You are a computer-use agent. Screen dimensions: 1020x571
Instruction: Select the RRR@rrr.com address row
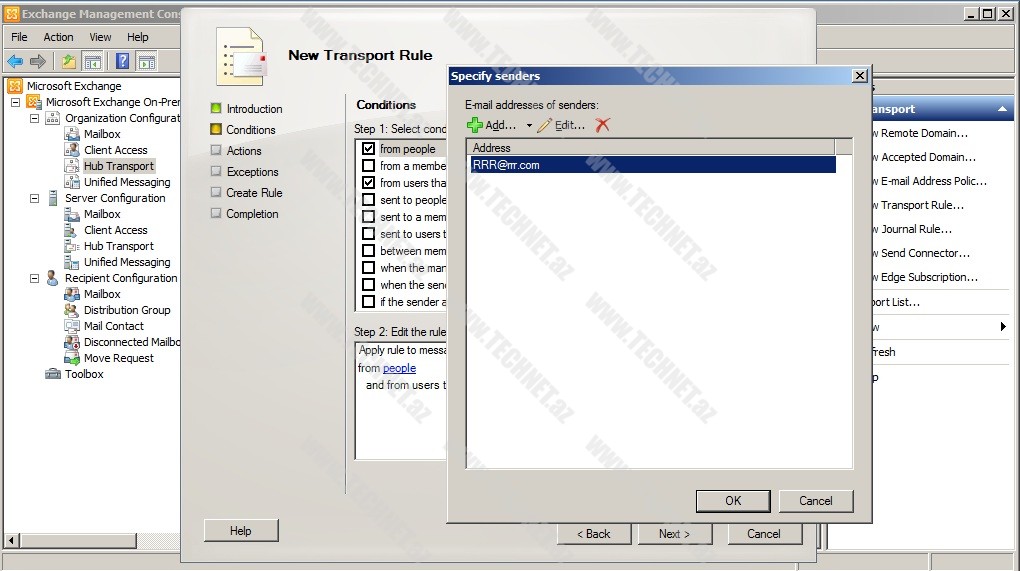click(650, 165)
